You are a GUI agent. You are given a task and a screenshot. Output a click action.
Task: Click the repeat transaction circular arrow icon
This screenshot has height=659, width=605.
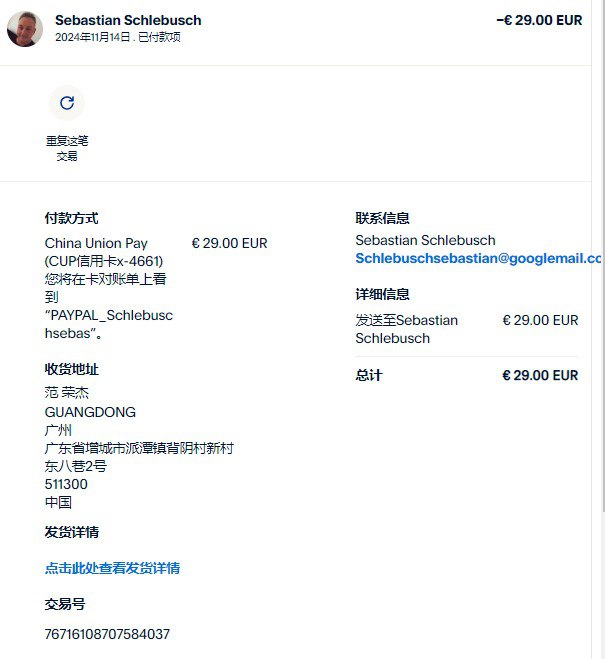tap(67, 103)
